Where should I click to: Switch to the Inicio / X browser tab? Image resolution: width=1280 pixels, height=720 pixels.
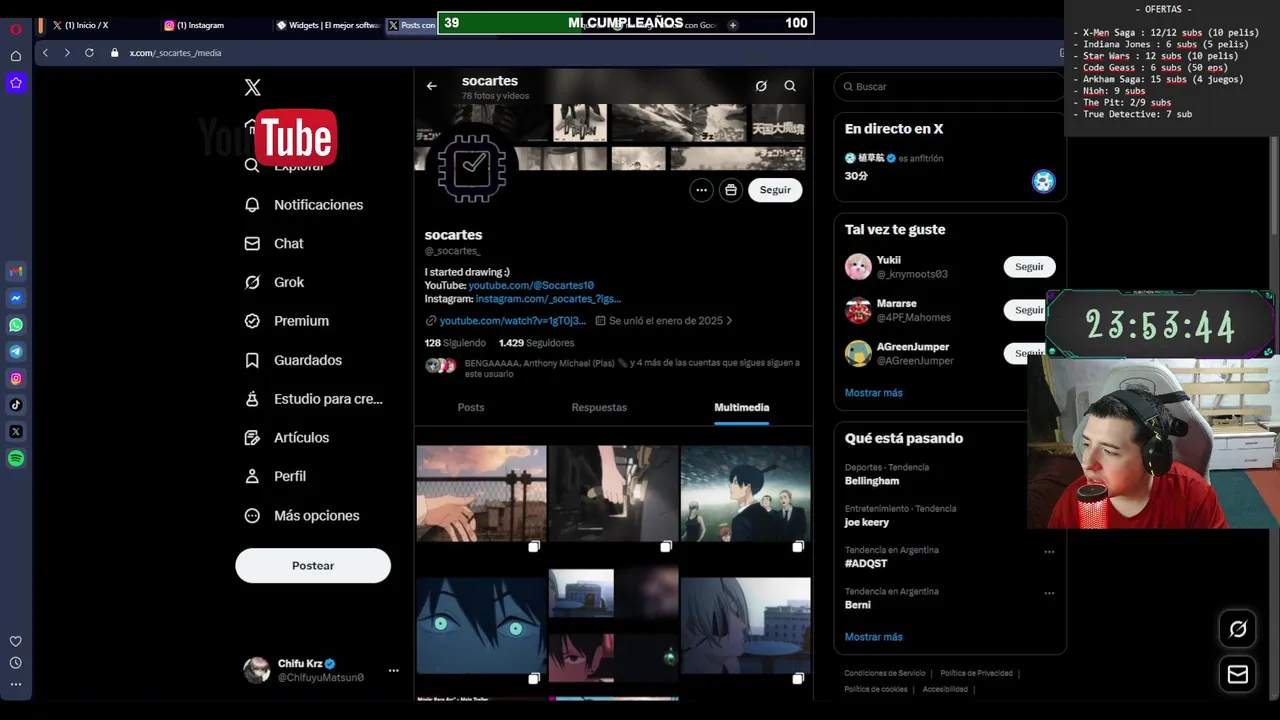click(100, 25)
